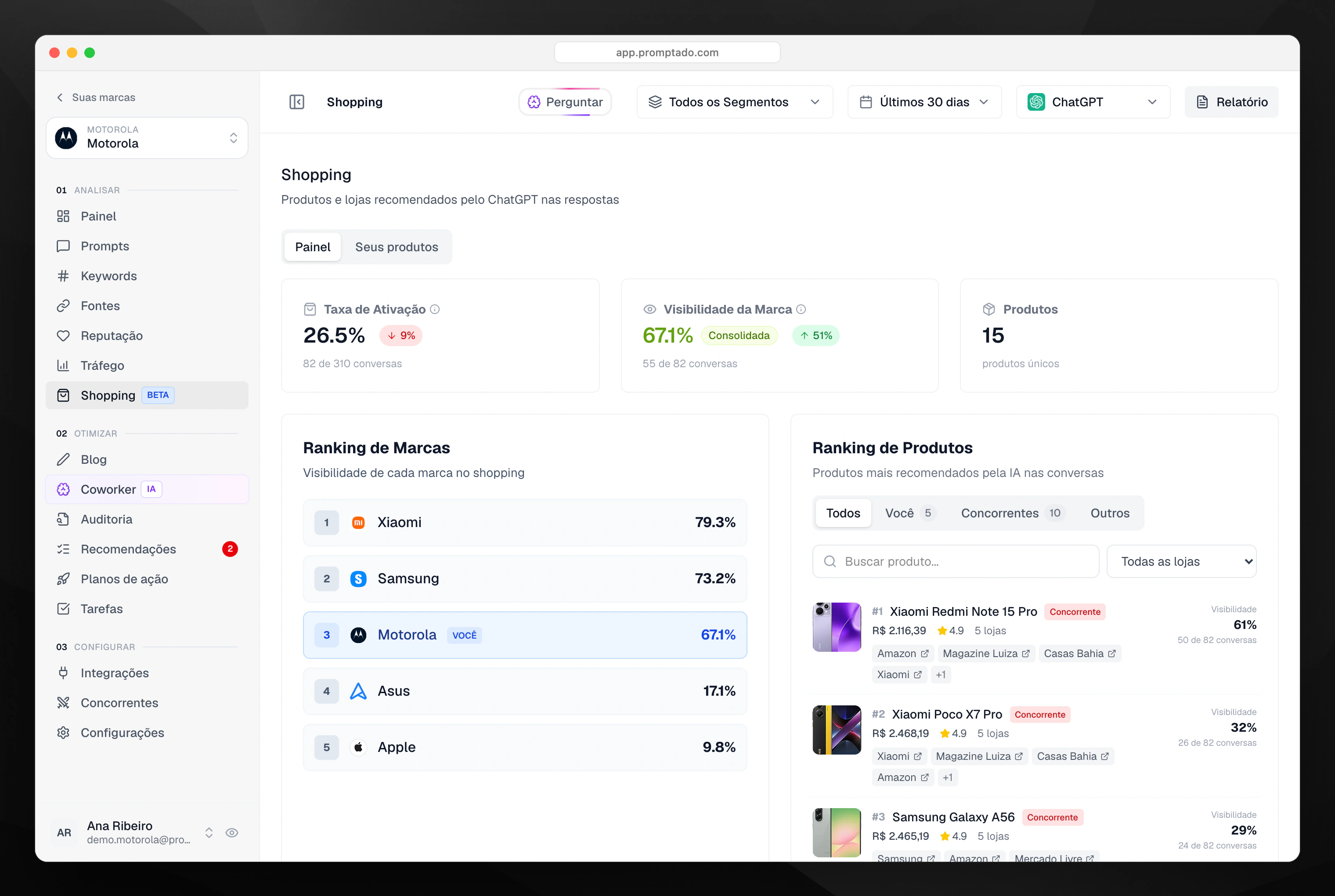Select Motorola VOCÊ row in ranking

tap(524, 635)
